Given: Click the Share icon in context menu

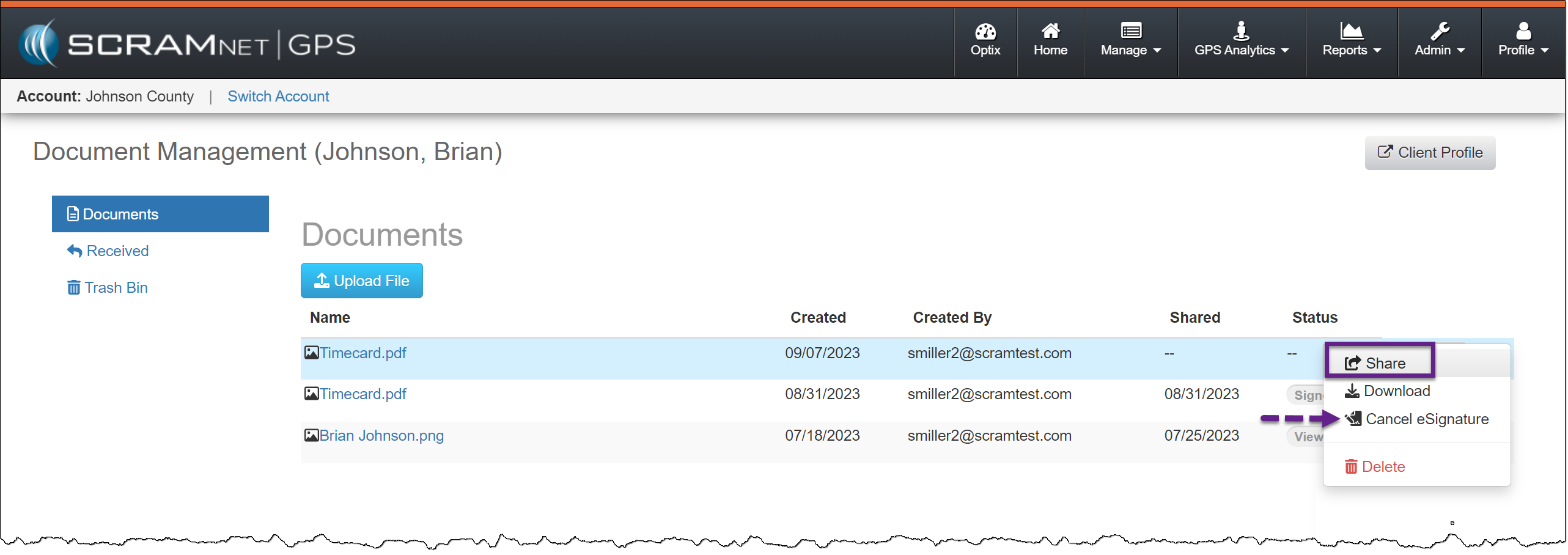Looking at the screenshot, I should point(1352,363).
